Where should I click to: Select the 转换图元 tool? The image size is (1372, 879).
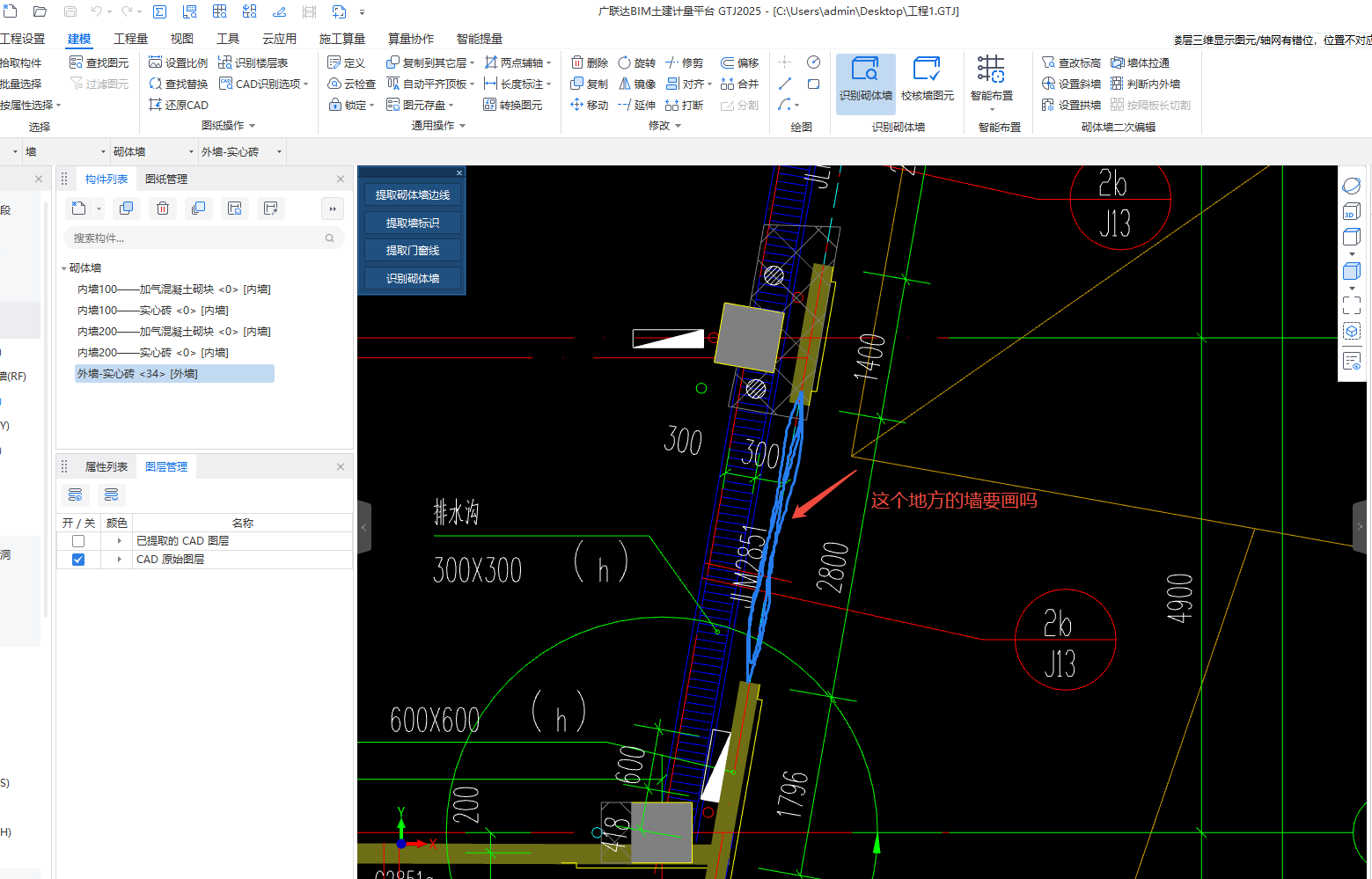[513, 105]
